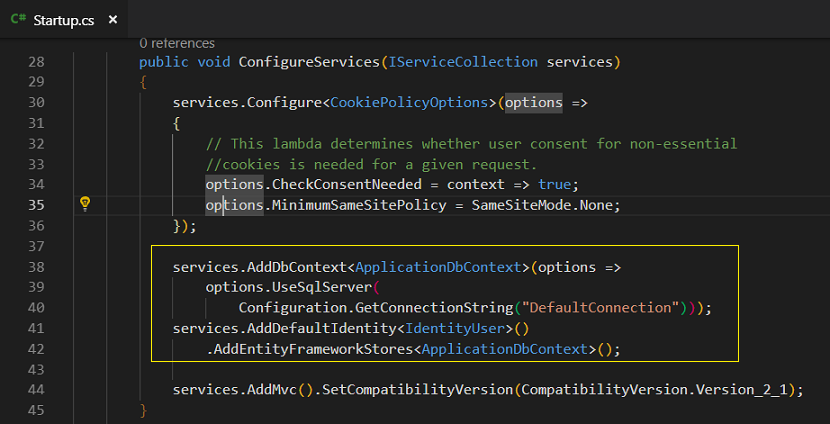Click CheckConsentNeeded property on line 34

point(347,184)
